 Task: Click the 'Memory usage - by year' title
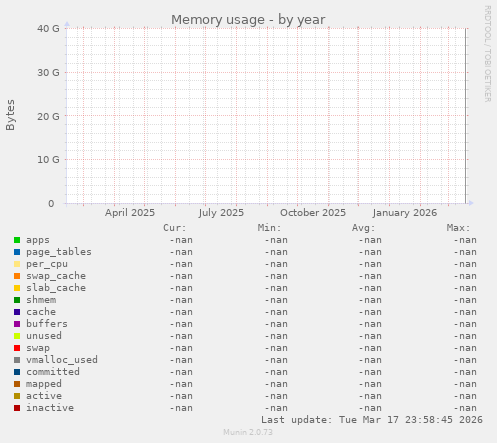click(248, 20)
